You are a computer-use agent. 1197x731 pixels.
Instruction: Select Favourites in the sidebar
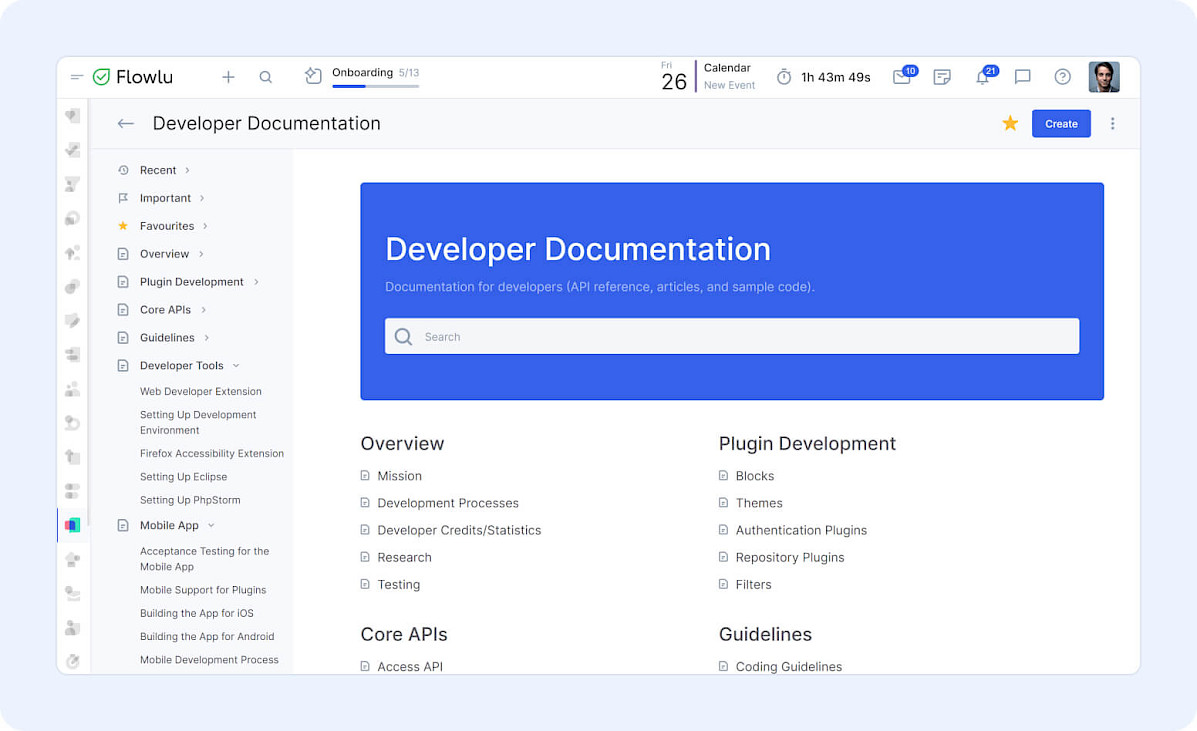[166, 226]
